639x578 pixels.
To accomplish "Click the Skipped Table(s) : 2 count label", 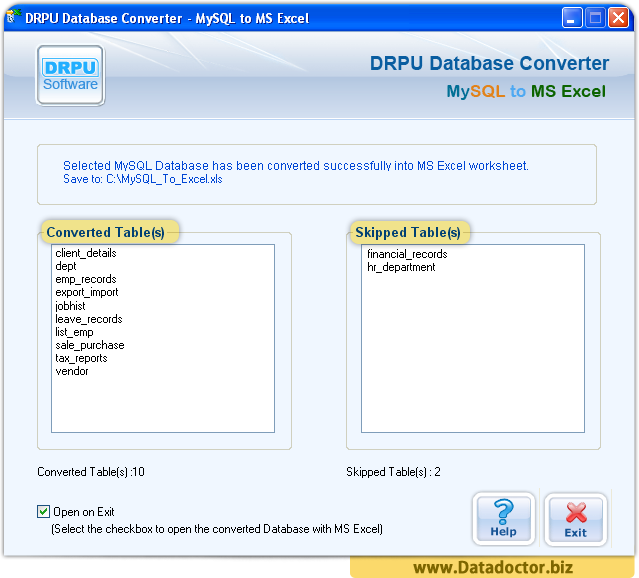I will (393, 472).
